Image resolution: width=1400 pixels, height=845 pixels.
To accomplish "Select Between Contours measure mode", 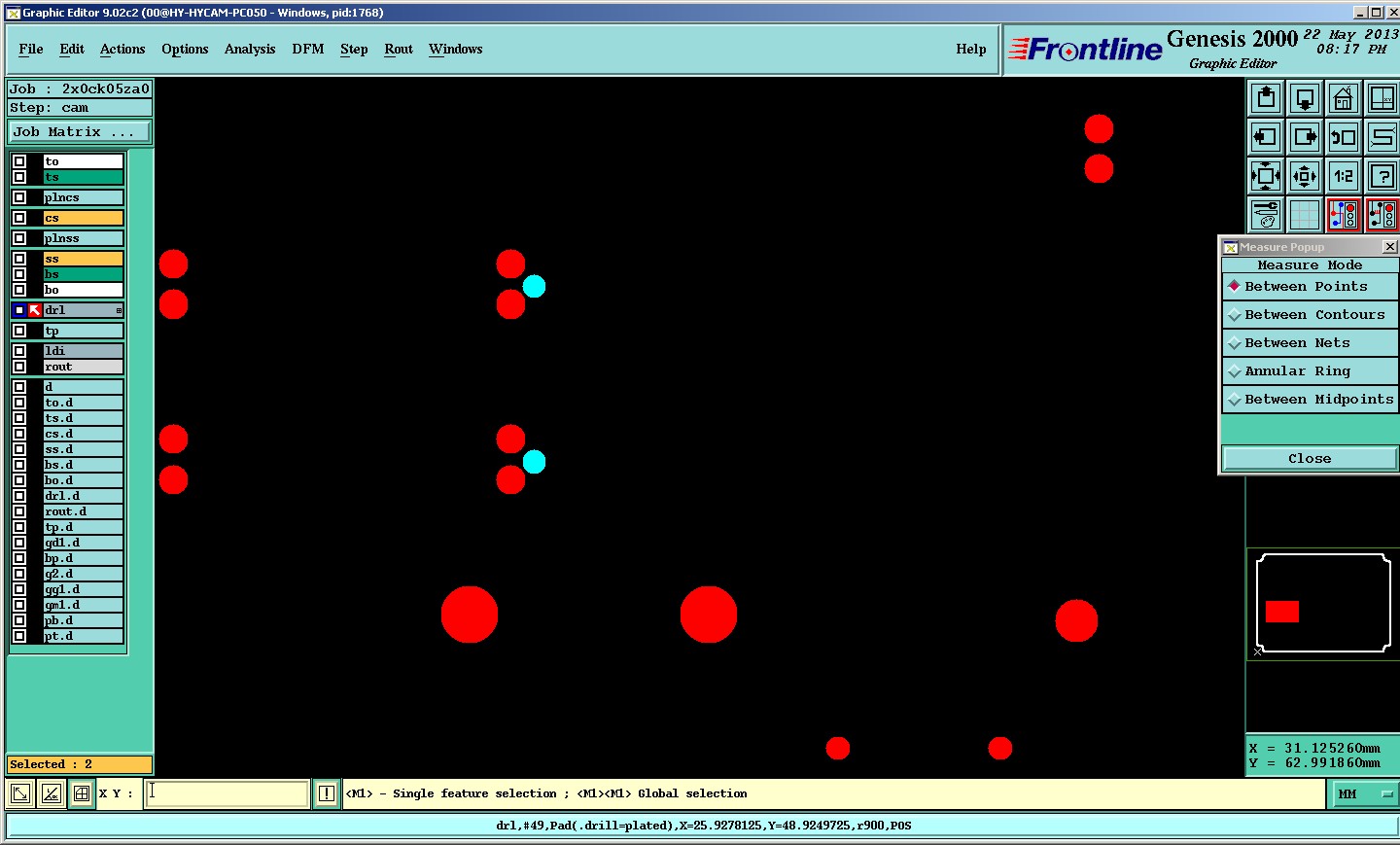I will 1310,315.
